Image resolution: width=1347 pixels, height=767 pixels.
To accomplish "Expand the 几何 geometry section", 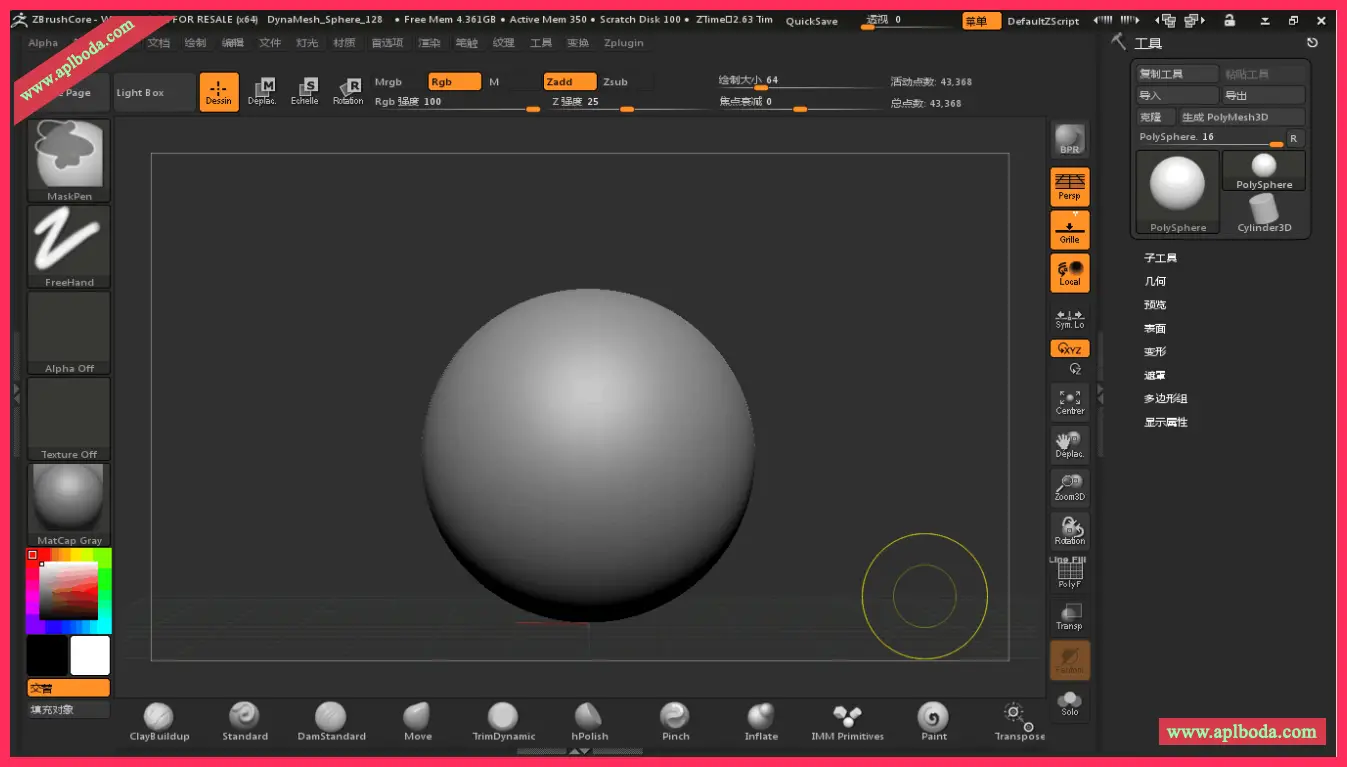I will point(1155,282).
